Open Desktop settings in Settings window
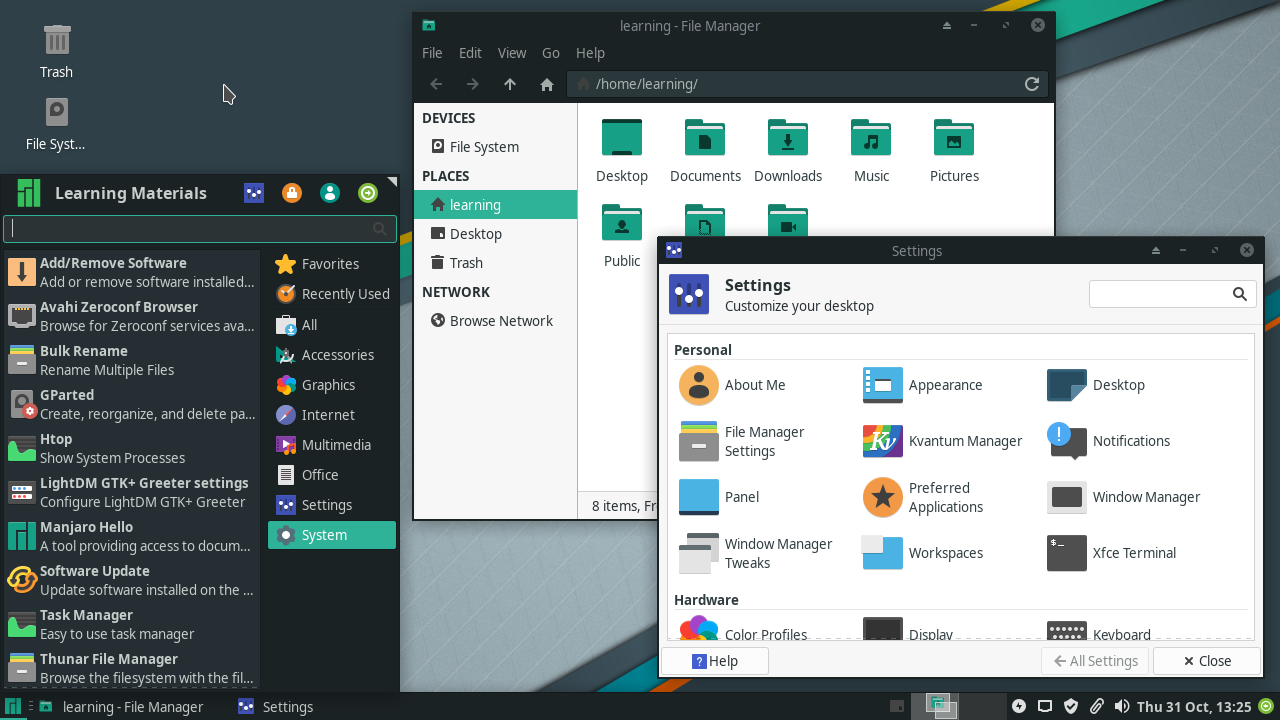 (x=1096, y=385)
